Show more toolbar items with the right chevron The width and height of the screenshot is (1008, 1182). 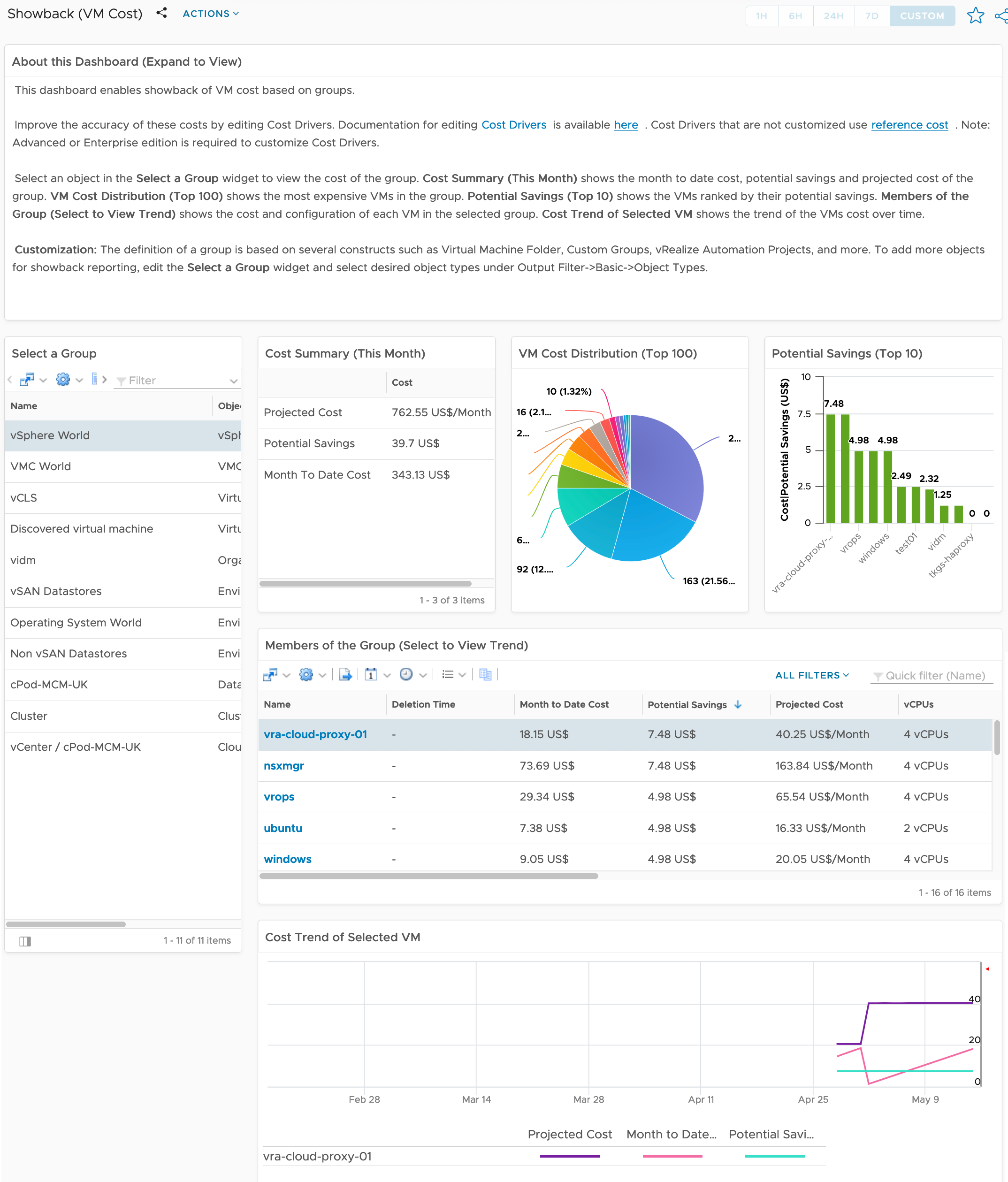[x=104, y=379]
